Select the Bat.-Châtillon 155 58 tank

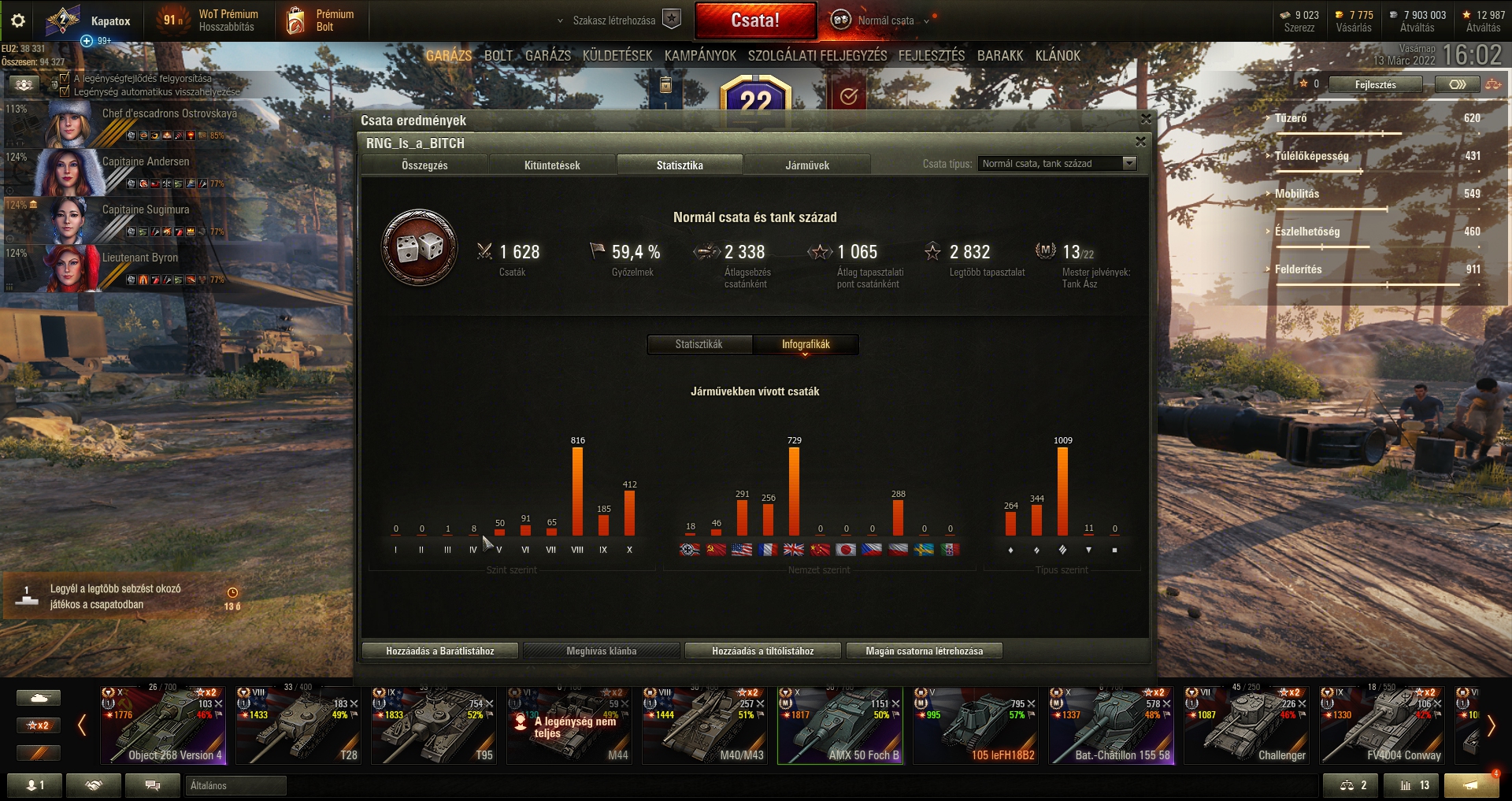[x=1111, y=725]
